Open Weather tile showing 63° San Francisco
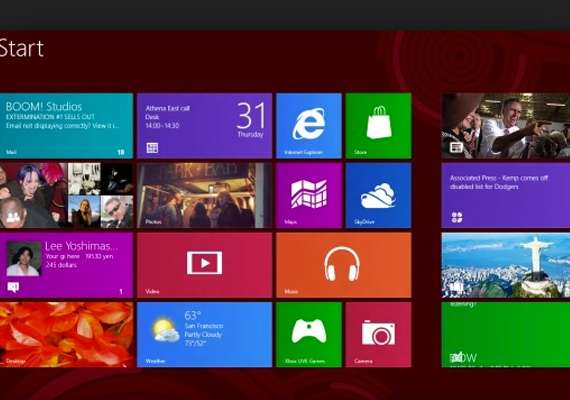This screenshot has width=570, height=400. pyautogui.click(x=204, y=335)
